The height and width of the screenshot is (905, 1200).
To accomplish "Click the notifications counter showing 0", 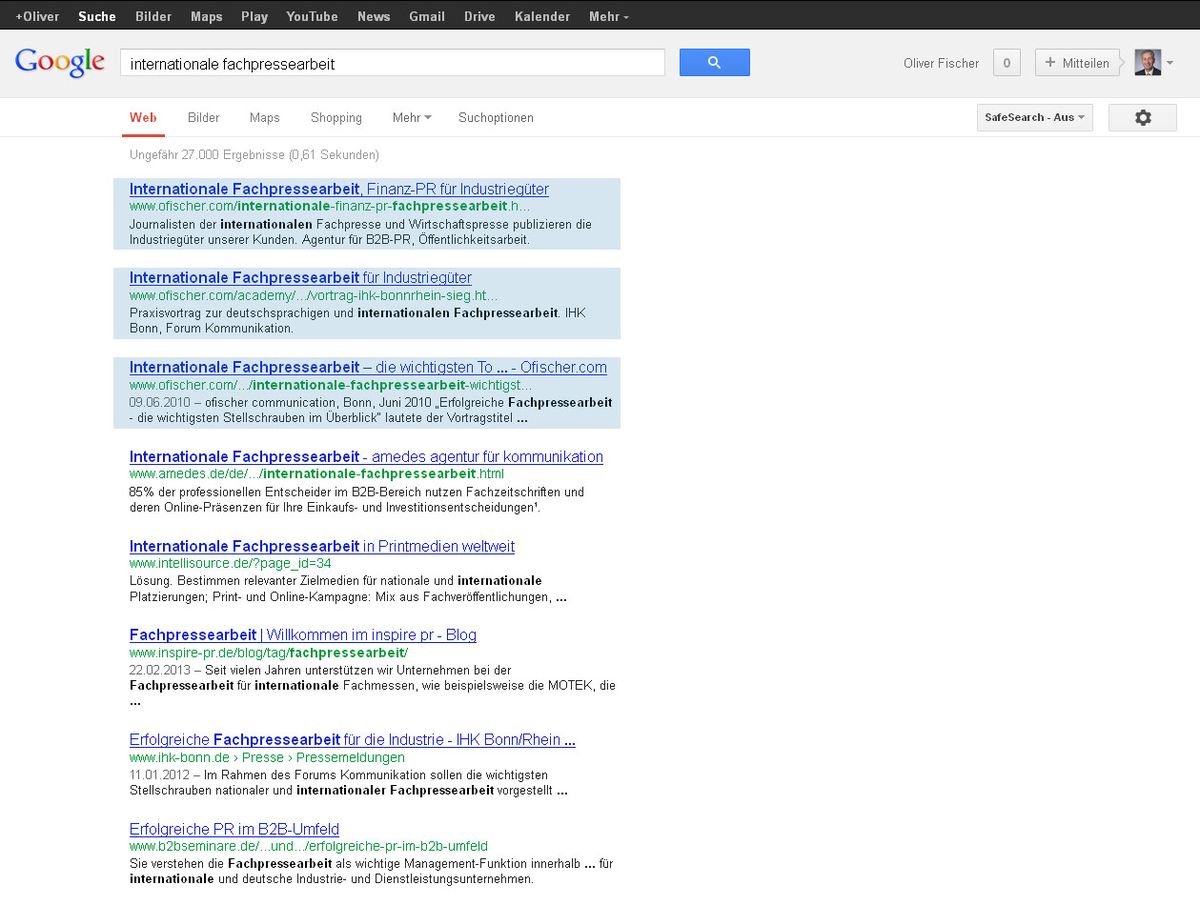I will (1006, 63).
